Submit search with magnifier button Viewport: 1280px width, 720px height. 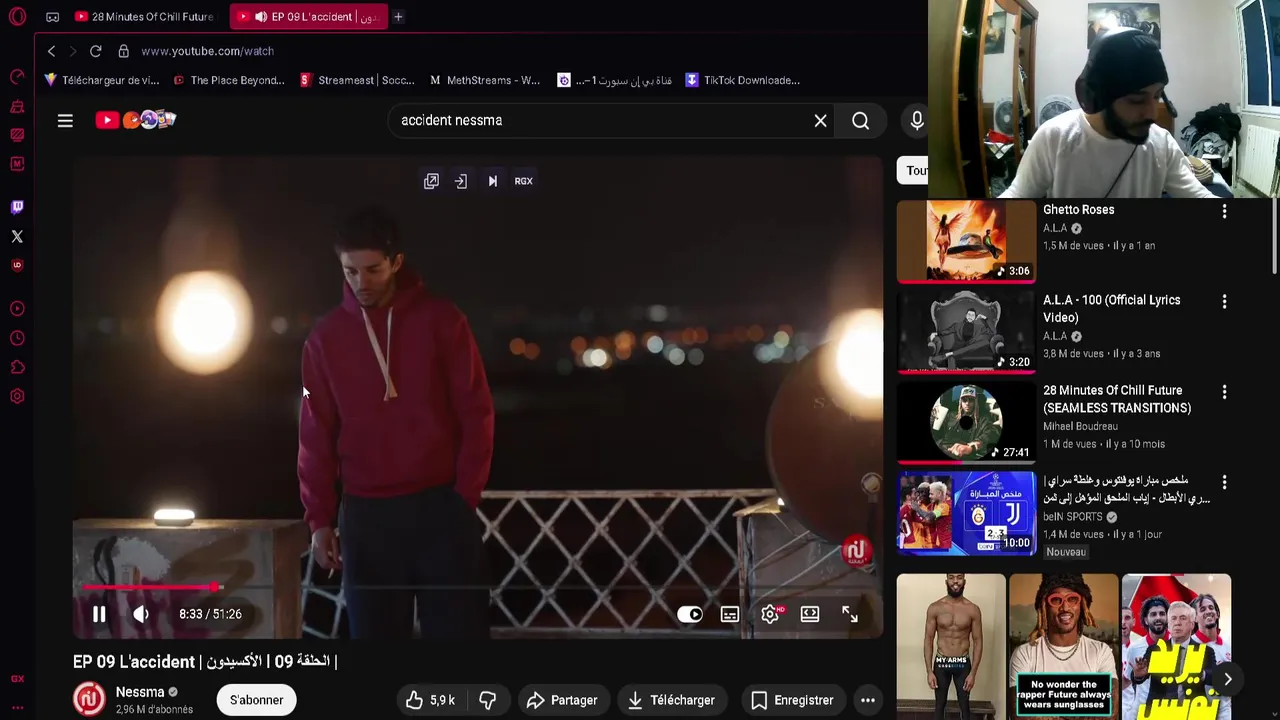pos(860,121)
